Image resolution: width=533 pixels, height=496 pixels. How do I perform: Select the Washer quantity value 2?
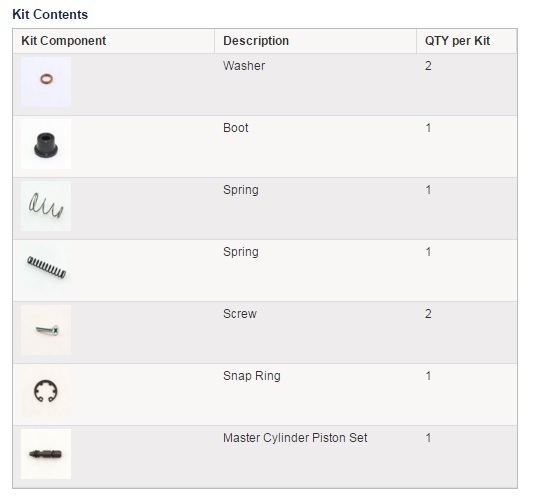[428, 66]
